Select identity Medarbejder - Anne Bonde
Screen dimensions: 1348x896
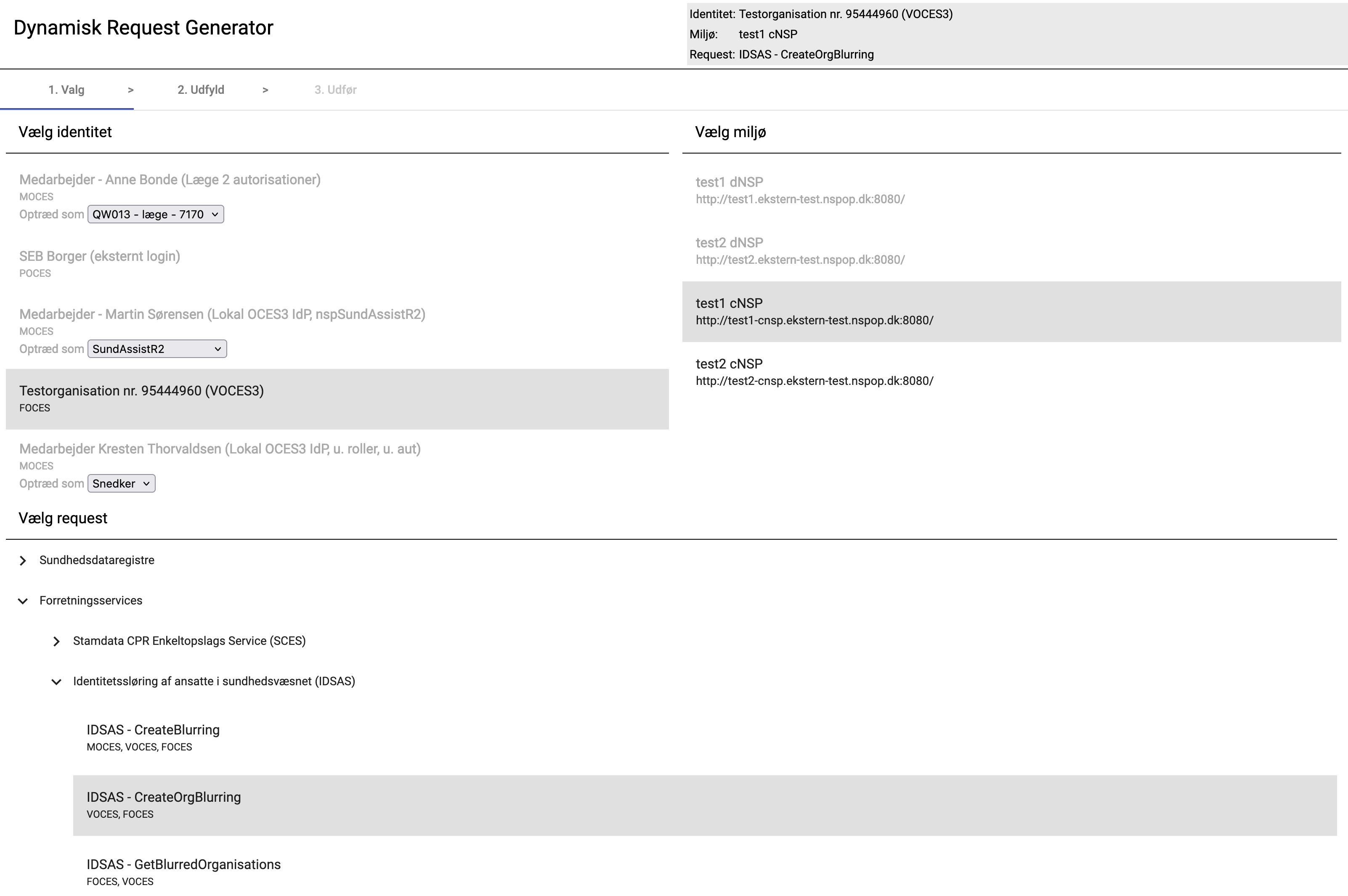[x=170, y=180]
